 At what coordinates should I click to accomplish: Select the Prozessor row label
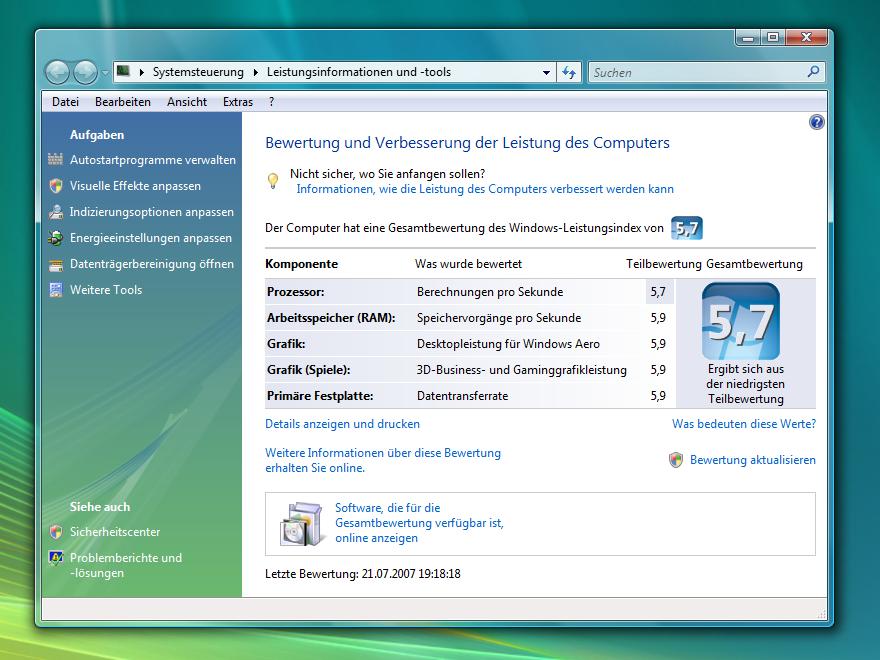[296, 292]
